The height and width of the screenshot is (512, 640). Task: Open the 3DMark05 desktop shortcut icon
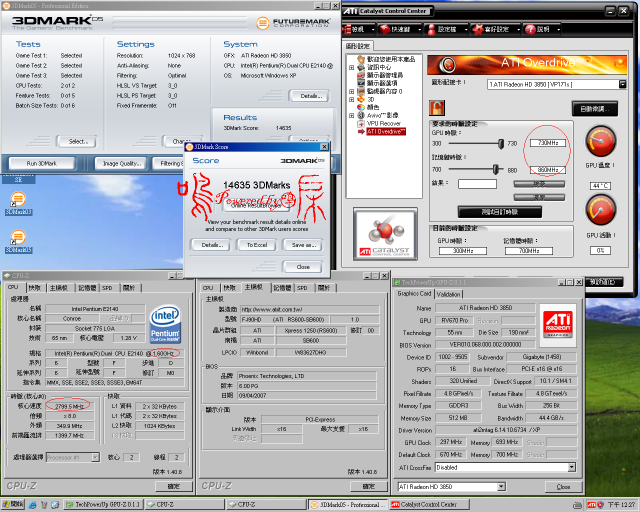(x=18, y=237)
